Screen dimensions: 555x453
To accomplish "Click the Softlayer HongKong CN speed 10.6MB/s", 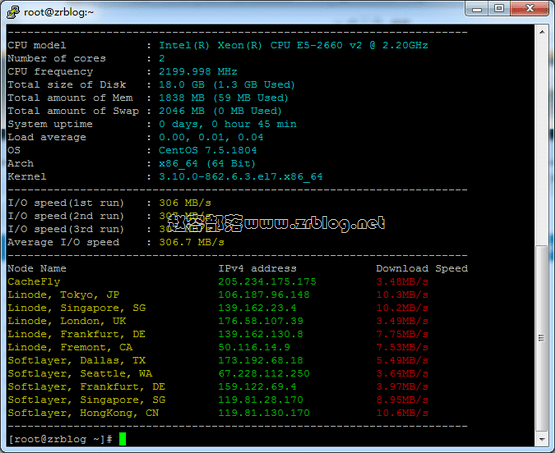I will pos(402,413).
